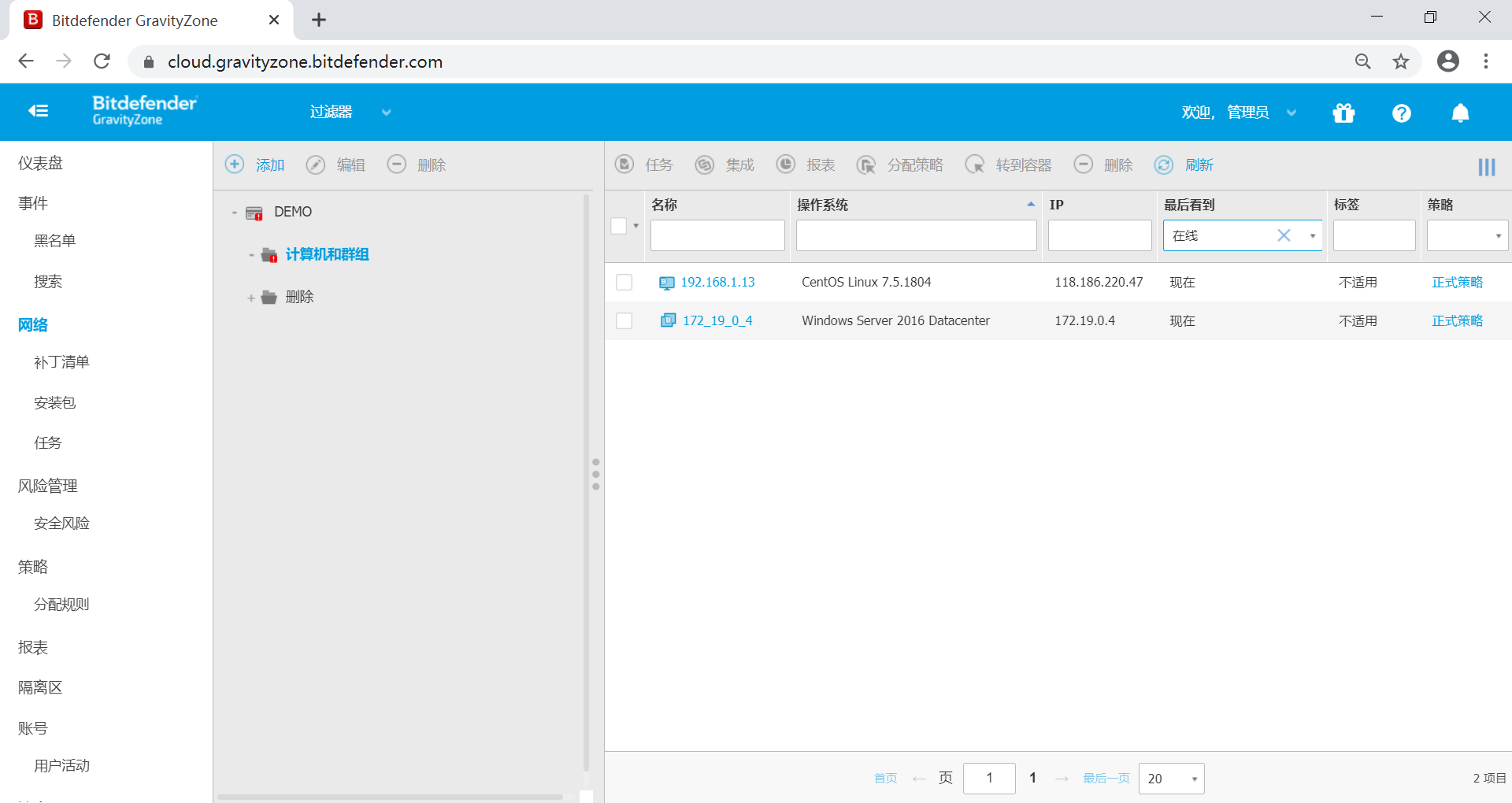Open the gift (what's new) icon
Image resolution: width=1512 pixels, height=803 pixels.
pyautogui.click(x=1343, y=113)
